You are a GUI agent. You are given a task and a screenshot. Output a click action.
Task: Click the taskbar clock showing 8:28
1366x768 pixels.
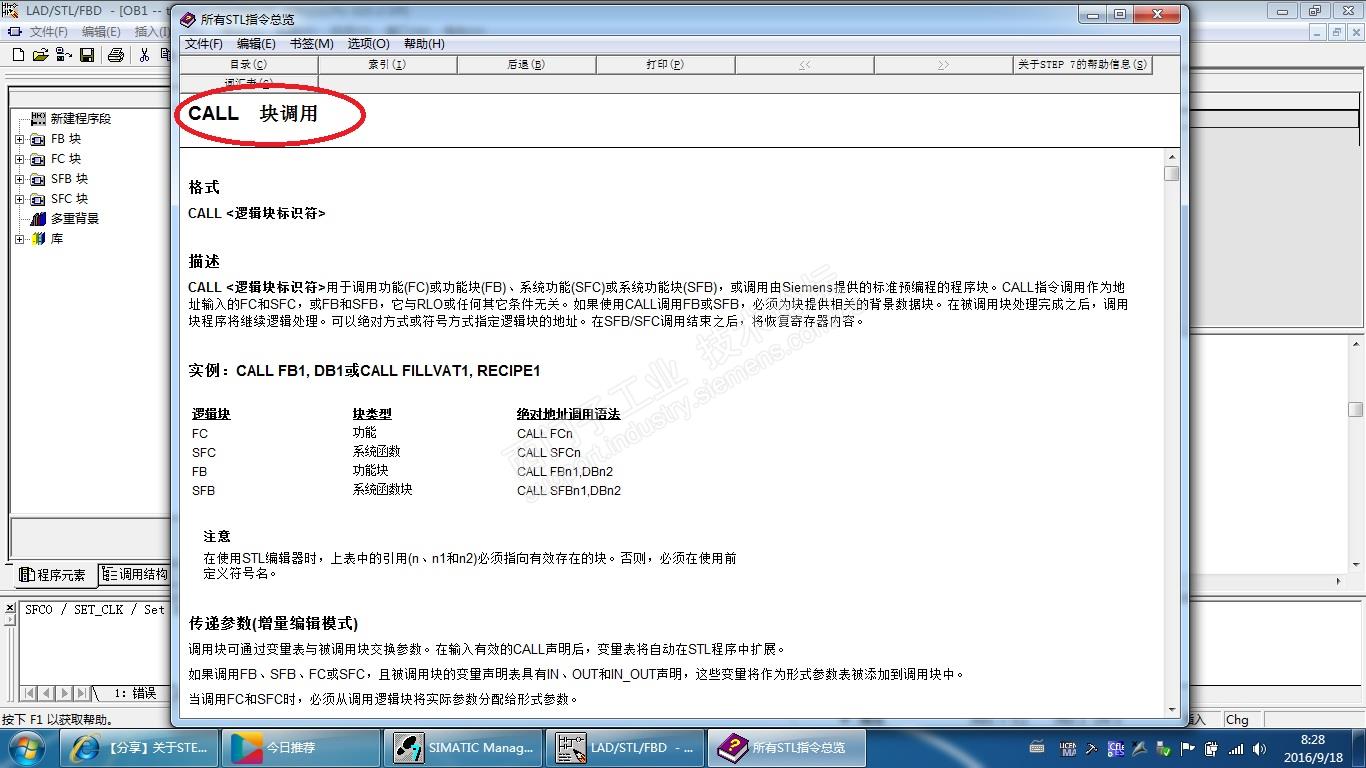coord(1313,748)
